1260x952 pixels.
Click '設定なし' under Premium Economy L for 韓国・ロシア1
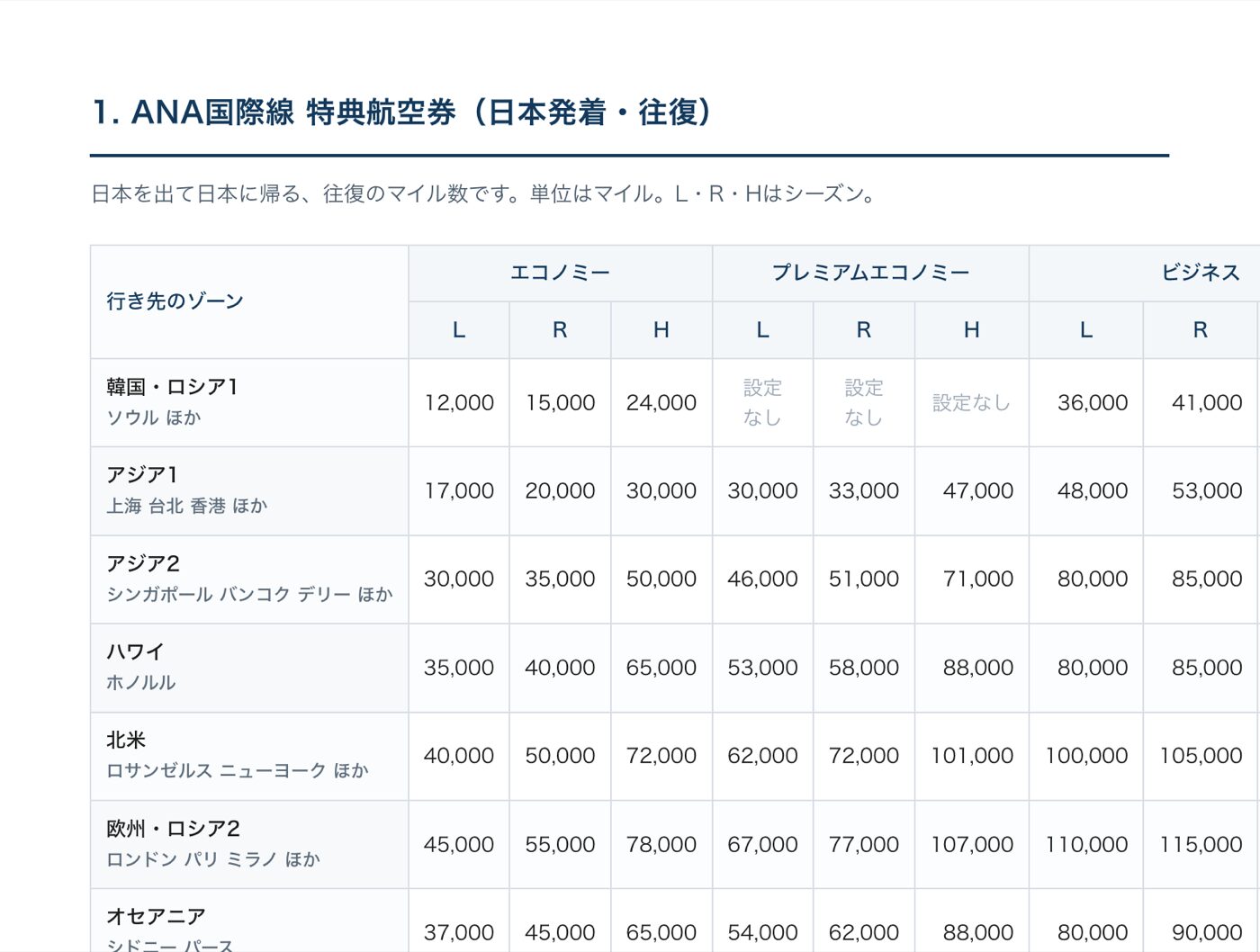click(x=762, y=402)
